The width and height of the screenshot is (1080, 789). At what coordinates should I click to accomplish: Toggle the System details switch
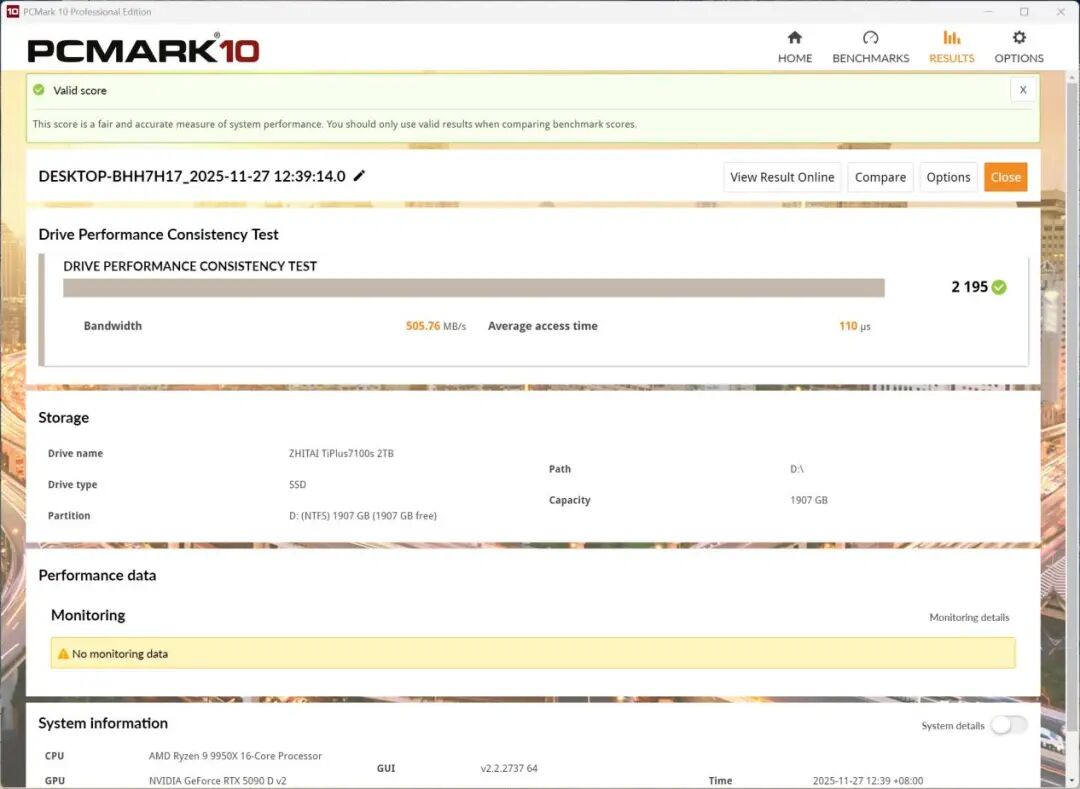1008,725
